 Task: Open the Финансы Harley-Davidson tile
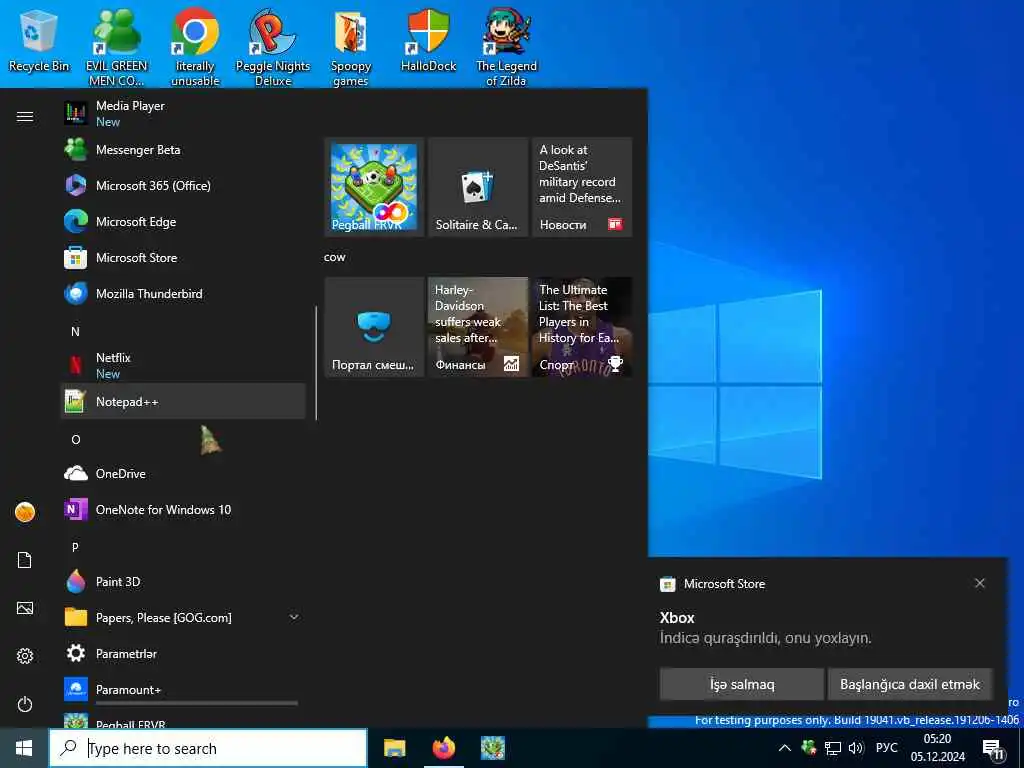click(478, 327)
